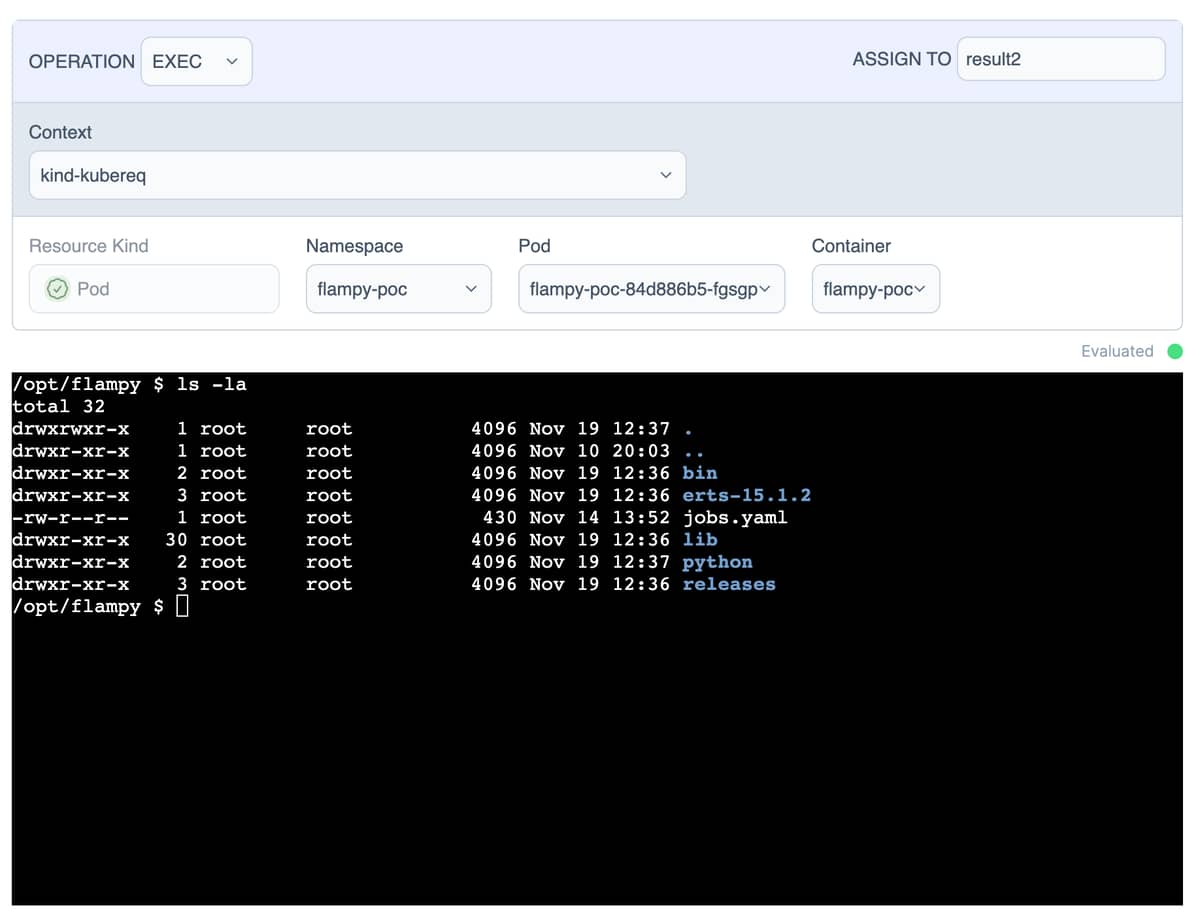Click the lib directory in terminal output
This screenshot has height=912, width=1200.
click(699, 539)
